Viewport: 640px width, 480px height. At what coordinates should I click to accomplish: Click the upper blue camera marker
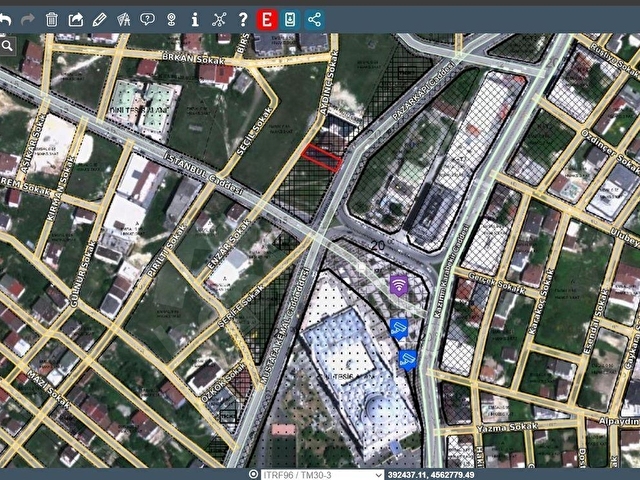(398, 330)
